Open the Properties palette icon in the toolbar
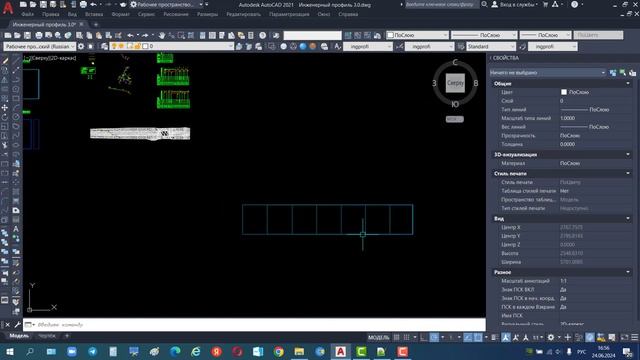640x360 pixels. 202,36
